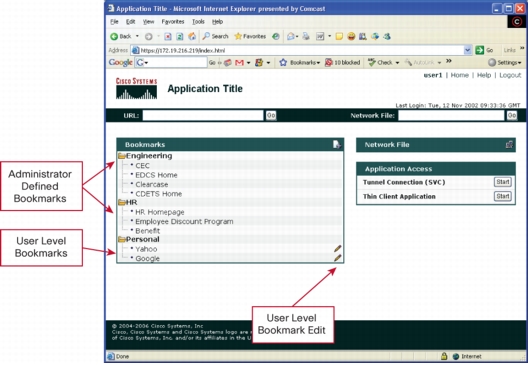Click the Home link in page header
The height and width of the screenshot is (365, 529).
tap(460, 75)
